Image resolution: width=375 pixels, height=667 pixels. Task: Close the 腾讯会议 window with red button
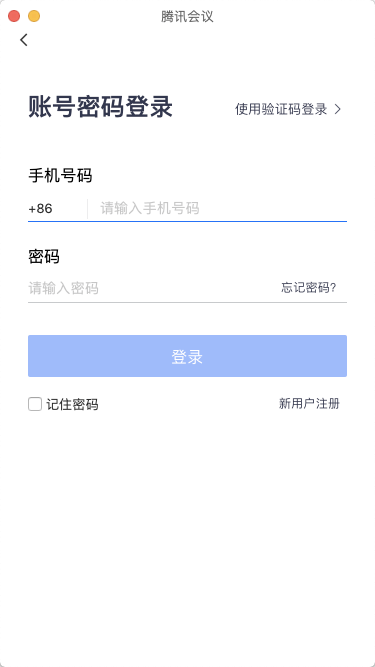(x=14, y=16)
